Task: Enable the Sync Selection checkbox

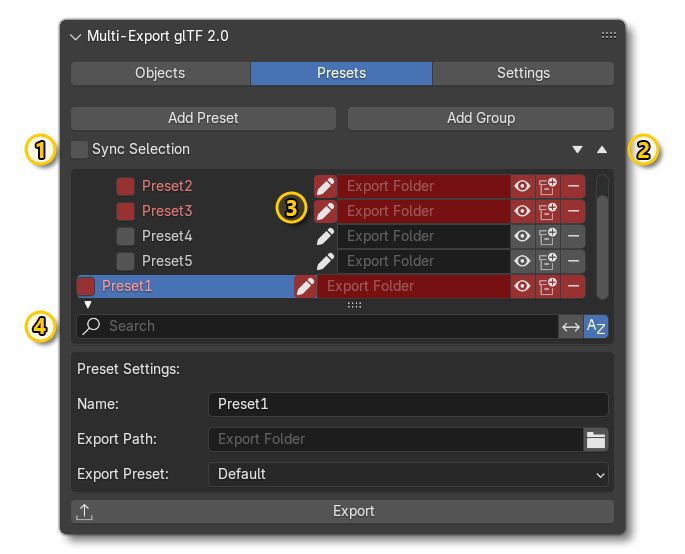Action: point(80,149)
